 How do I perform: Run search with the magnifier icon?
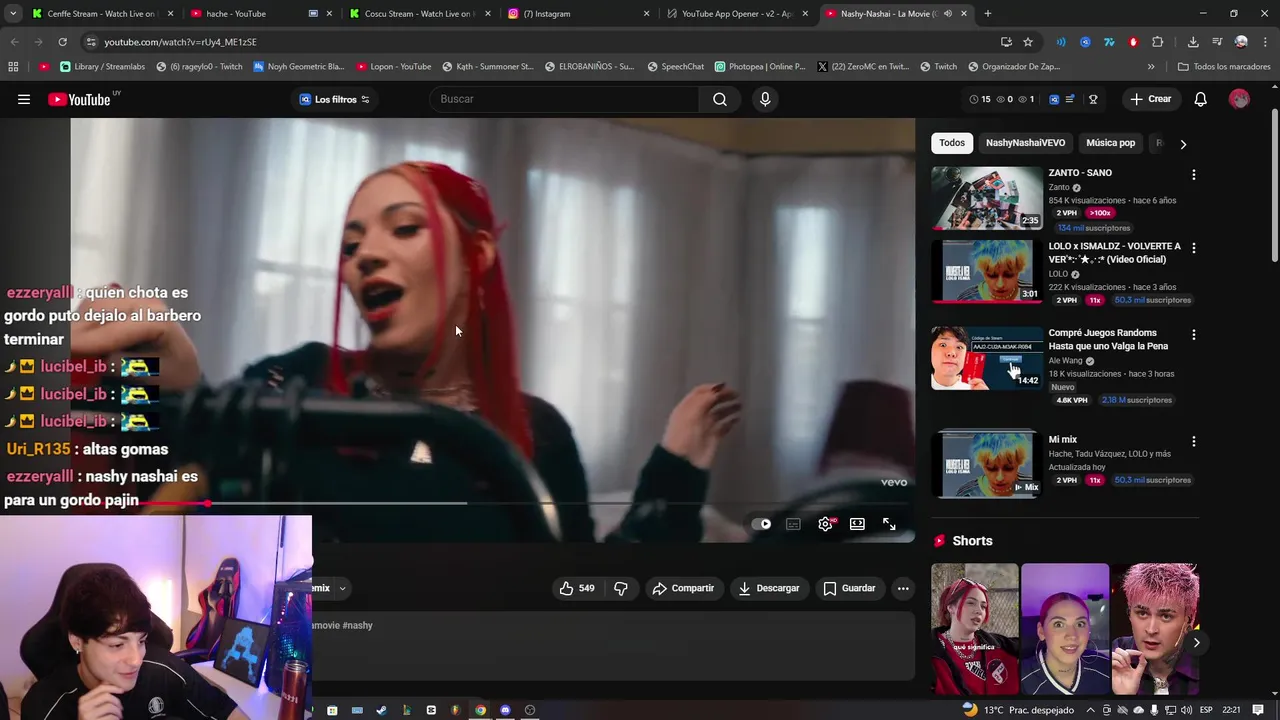click(x=720, y=99)
